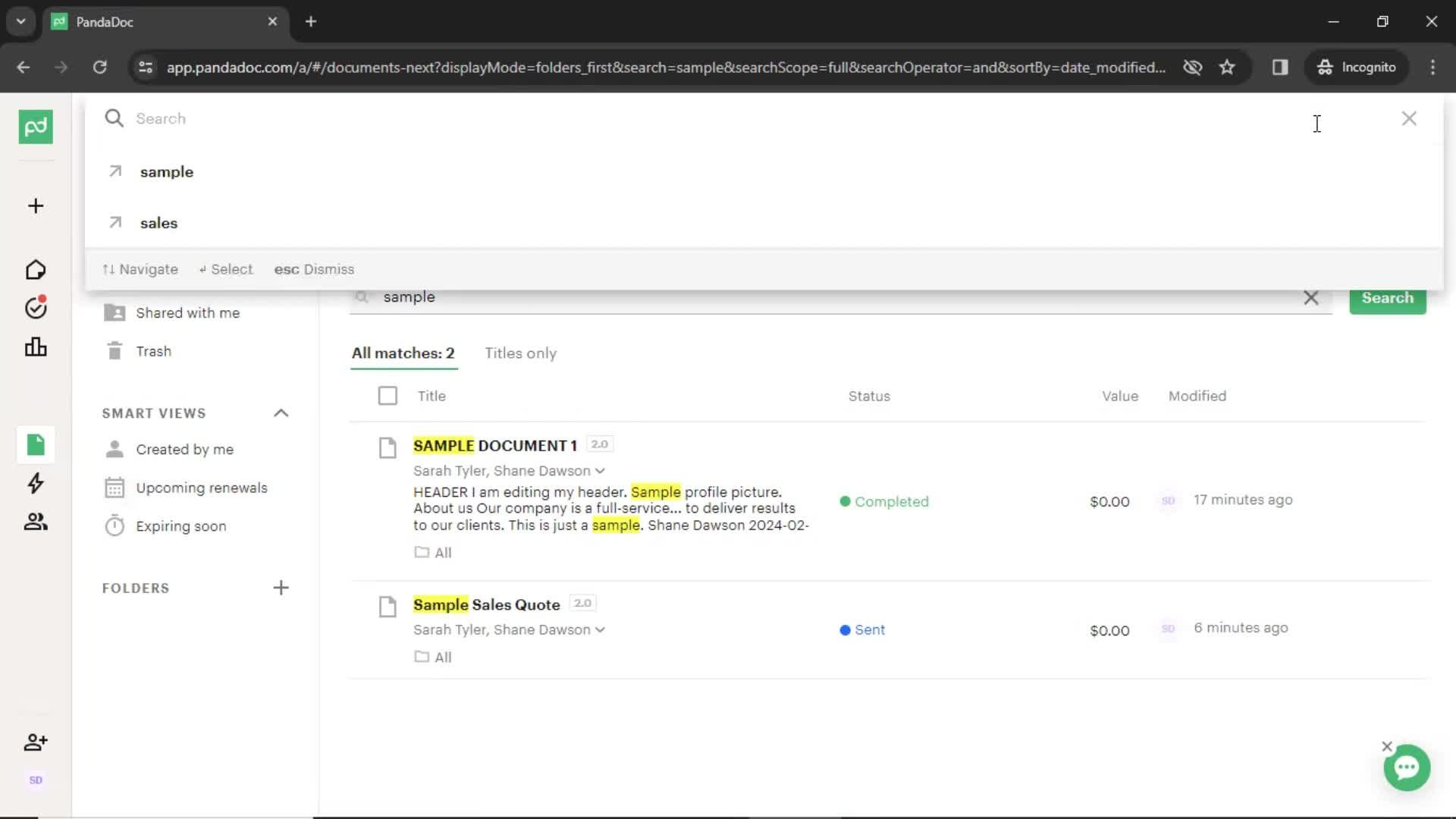This screenshot has height=819, width=1456.
Task: Open the Activity Feed icon
Action: pyautogui.click(x=35, y=483)
